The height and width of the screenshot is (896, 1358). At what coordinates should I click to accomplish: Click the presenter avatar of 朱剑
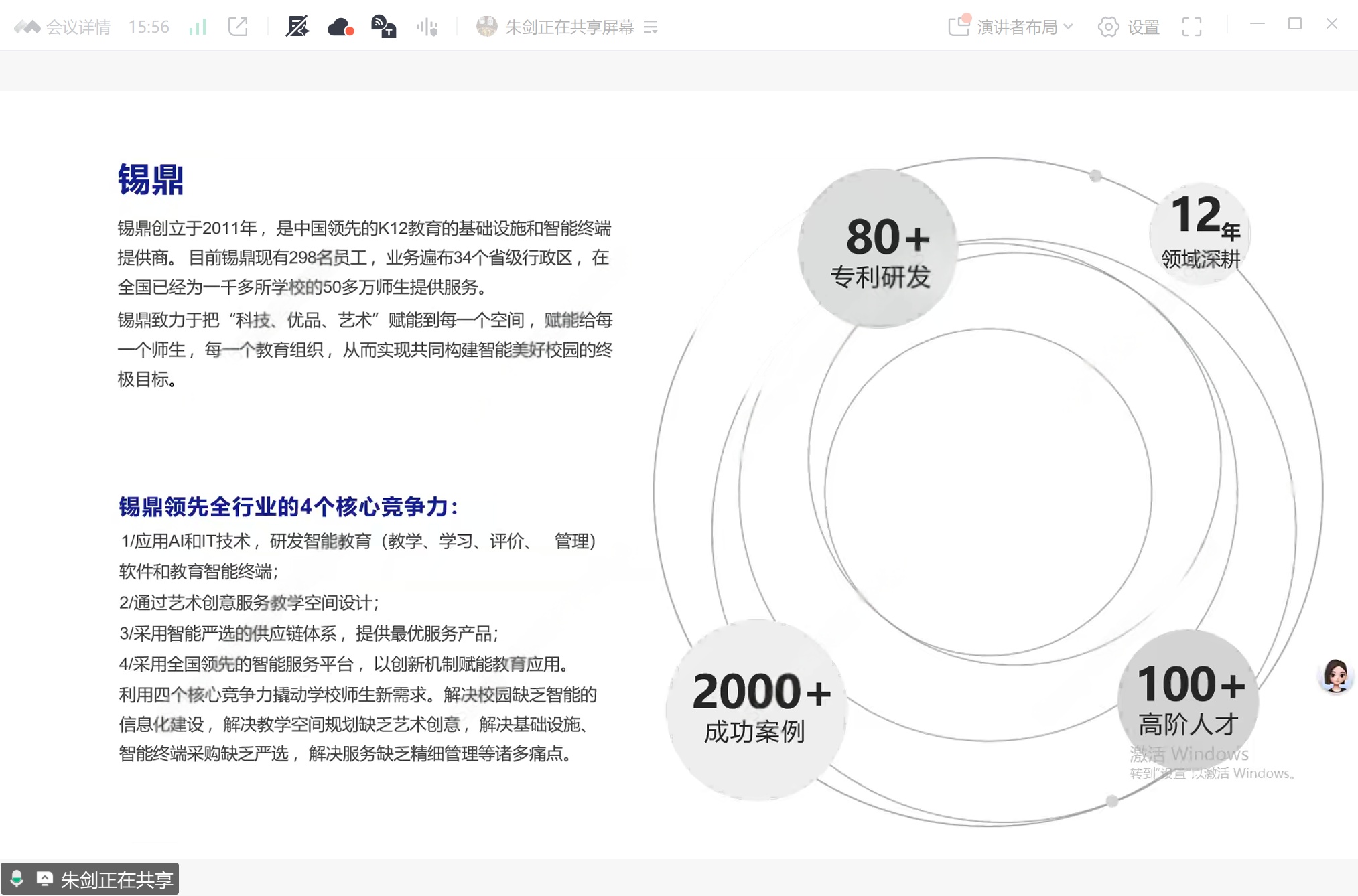486,27
